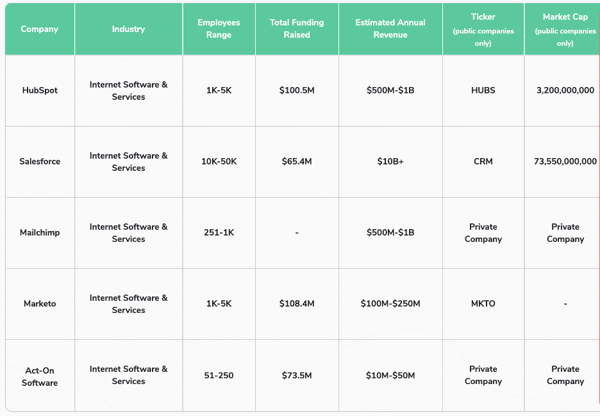Open the HubSpot company row
600x416 pixels.
click(40, 90)
